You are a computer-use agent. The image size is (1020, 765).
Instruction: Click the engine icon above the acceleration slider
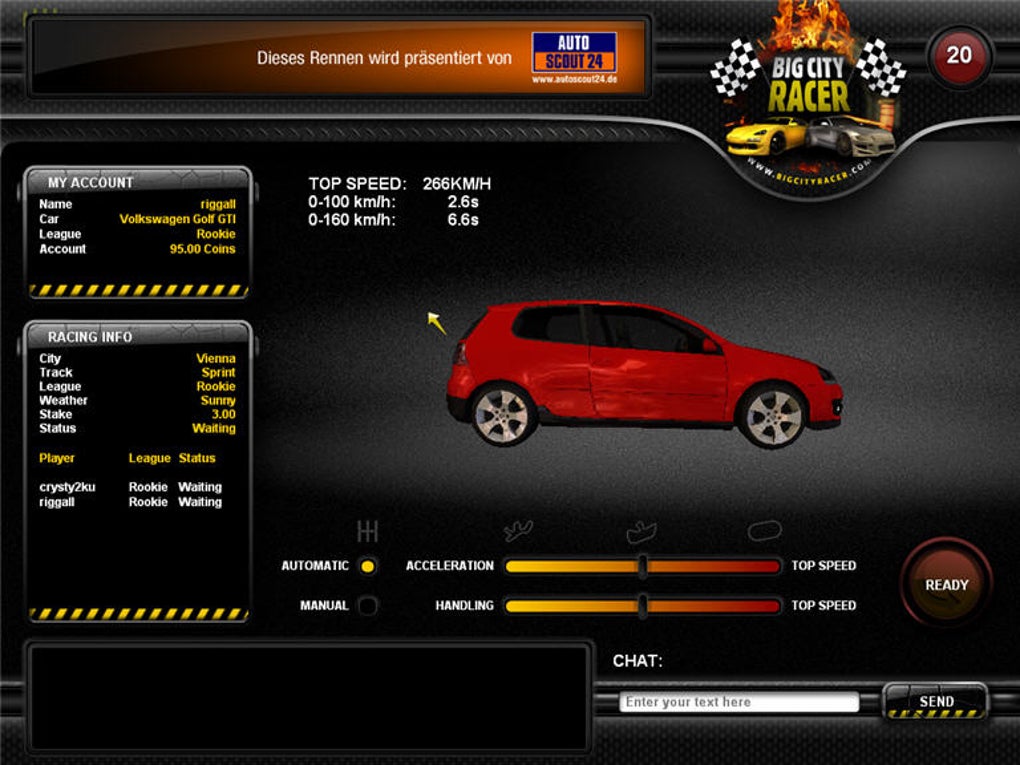tap(518, 531)
